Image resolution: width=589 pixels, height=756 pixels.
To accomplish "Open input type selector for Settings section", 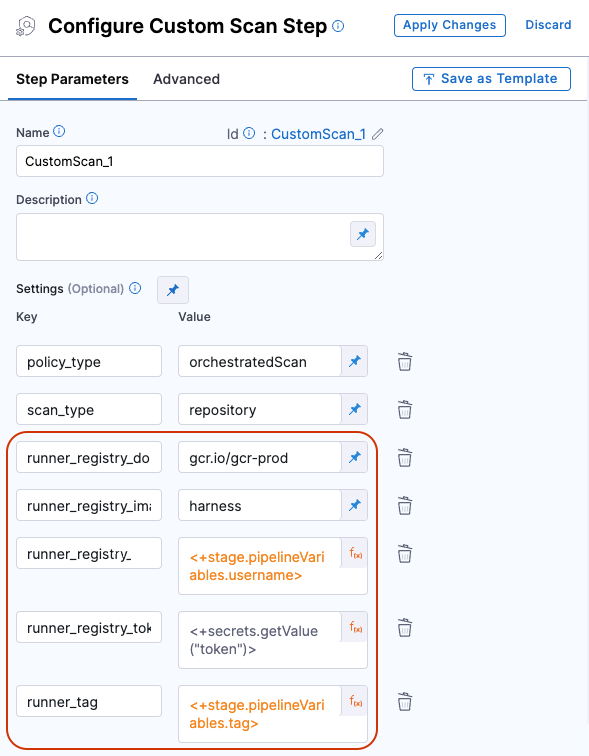I will 173,290.
